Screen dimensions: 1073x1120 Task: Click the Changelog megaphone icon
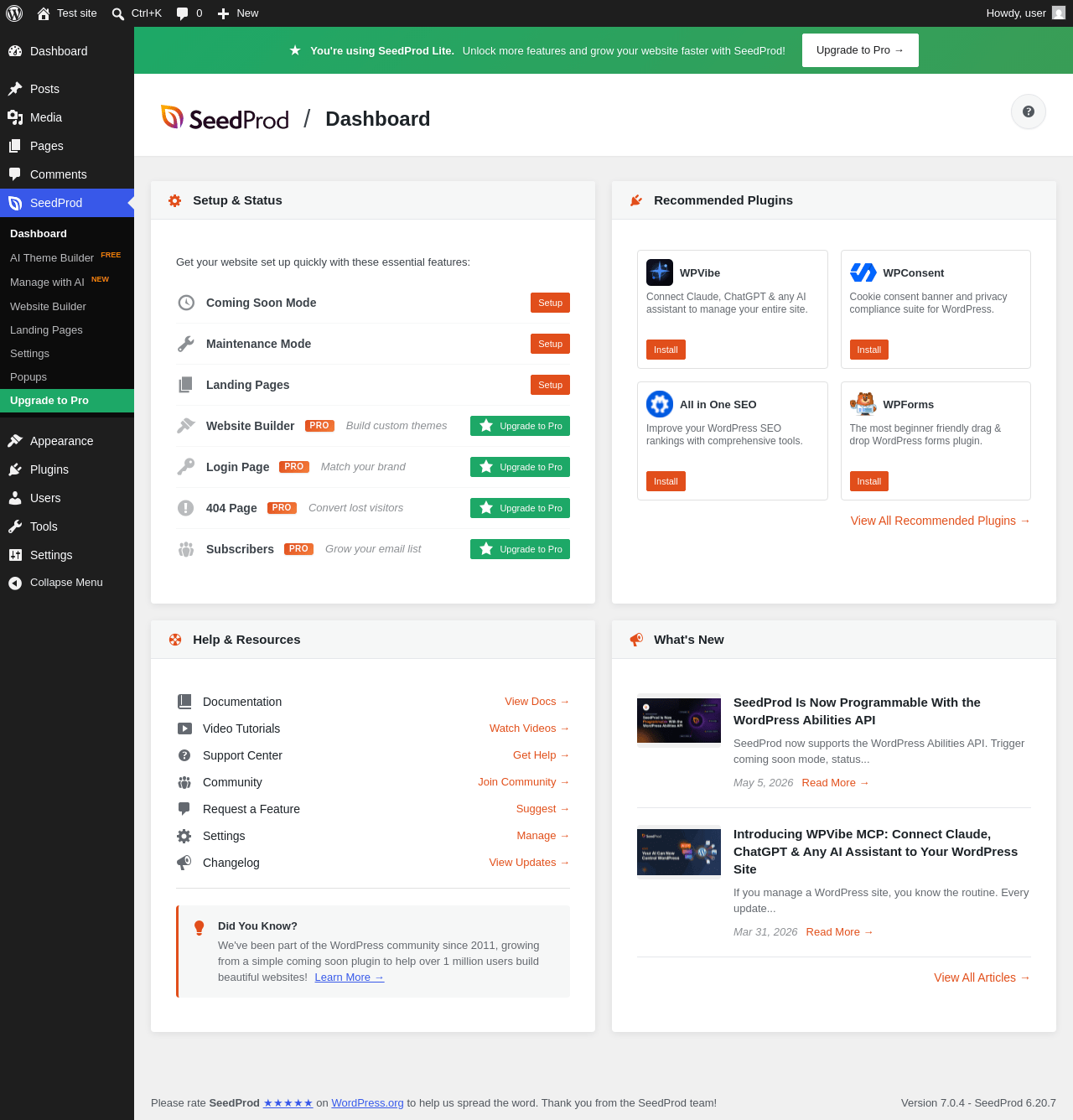pyautogui.click(x=184, y=863)
